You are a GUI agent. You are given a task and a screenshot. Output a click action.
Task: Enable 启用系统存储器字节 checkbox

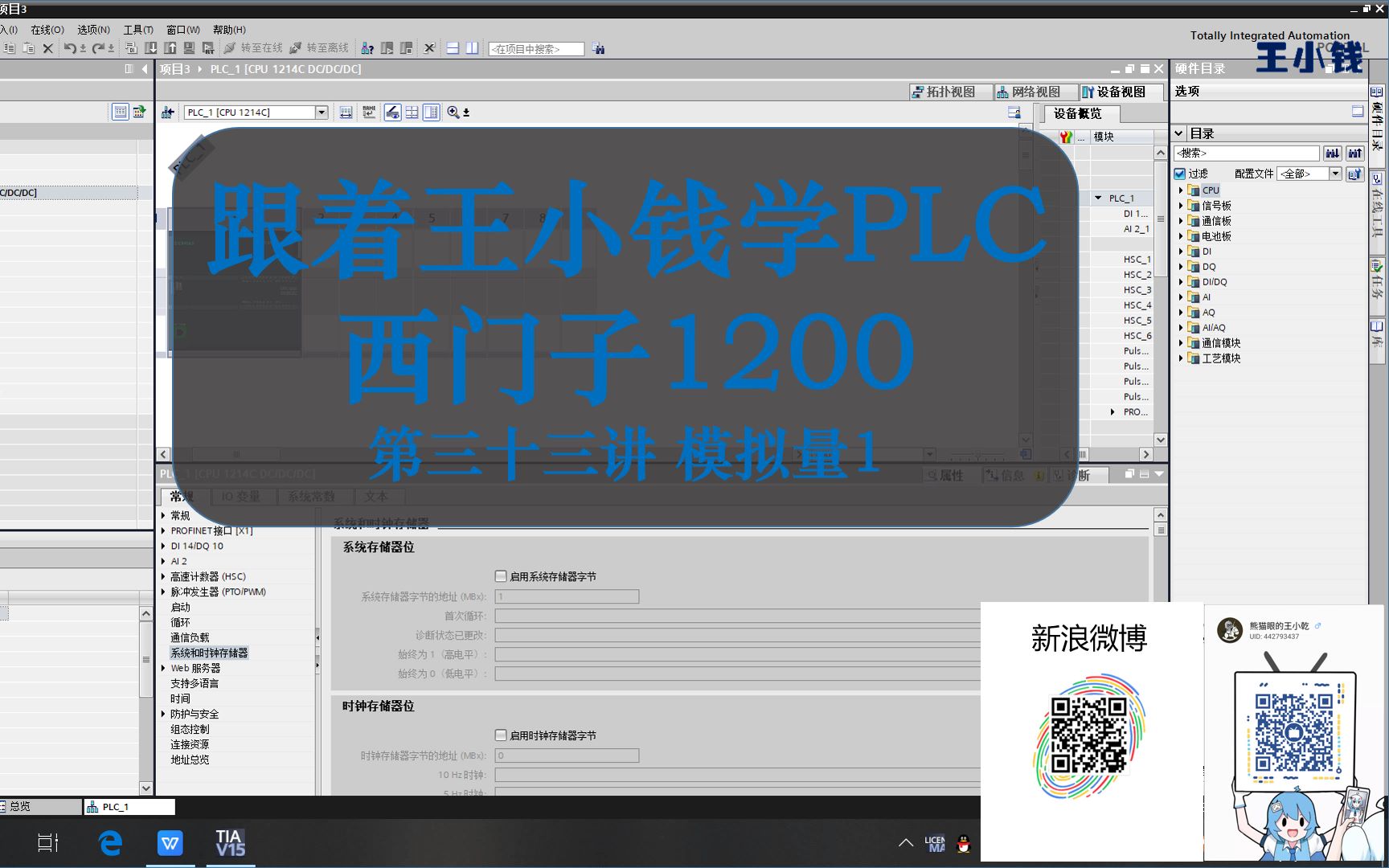pyautogui.click(x=501, y=576)
